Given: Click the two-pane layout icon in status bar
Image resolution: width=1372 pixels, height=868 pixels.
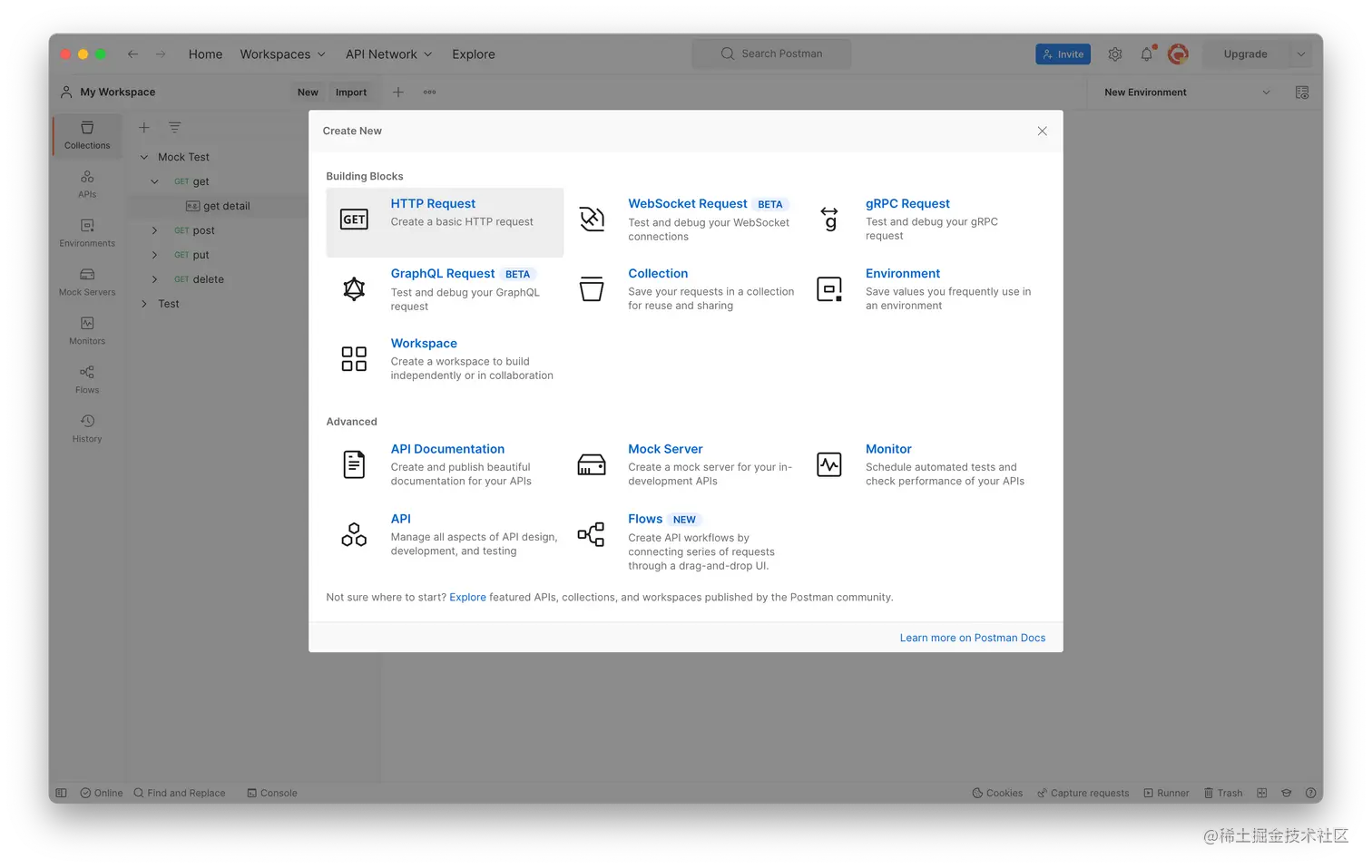Looking at the screenshot, I should 1261,793.
